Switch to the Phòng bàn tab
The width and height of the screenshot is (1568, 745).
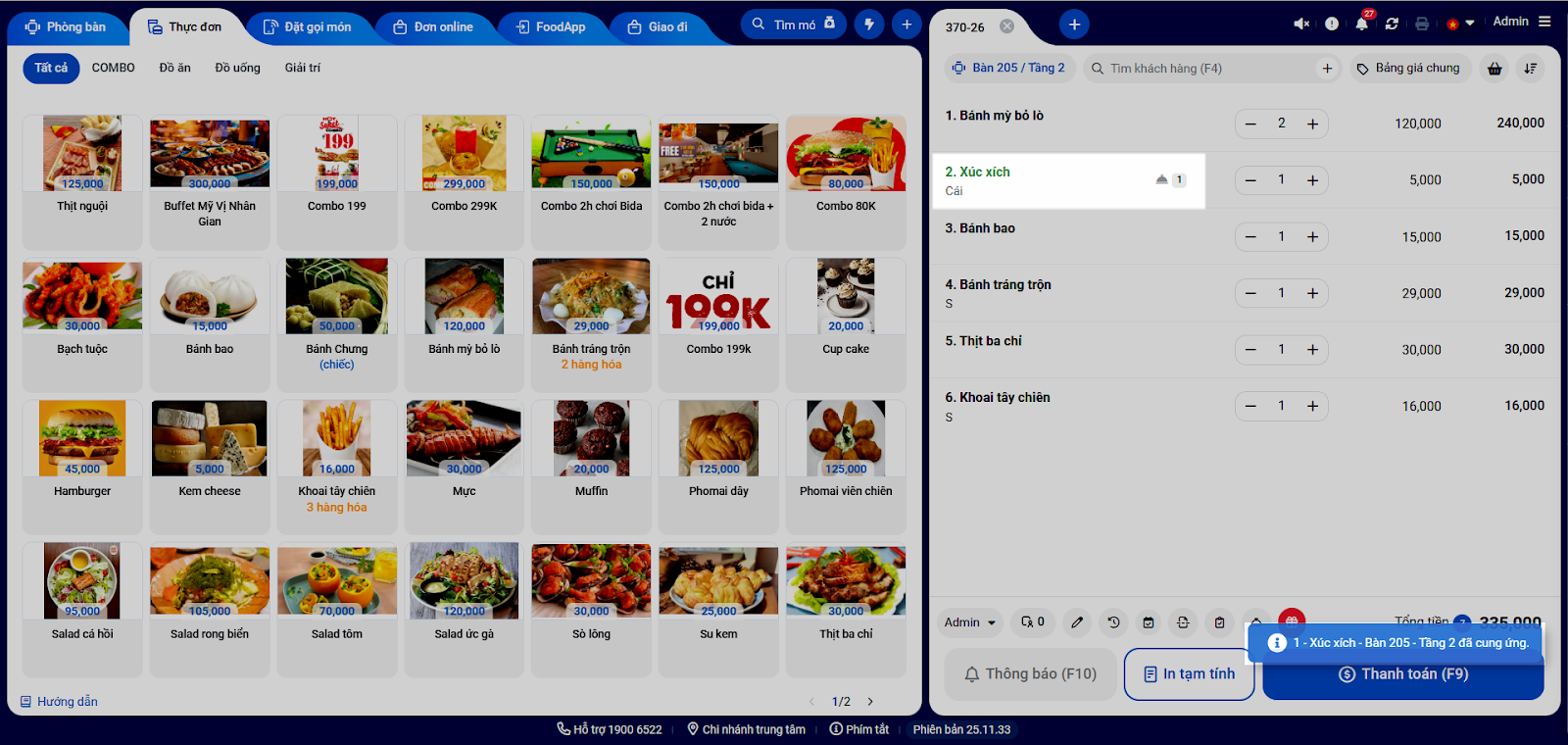point(66,27)
